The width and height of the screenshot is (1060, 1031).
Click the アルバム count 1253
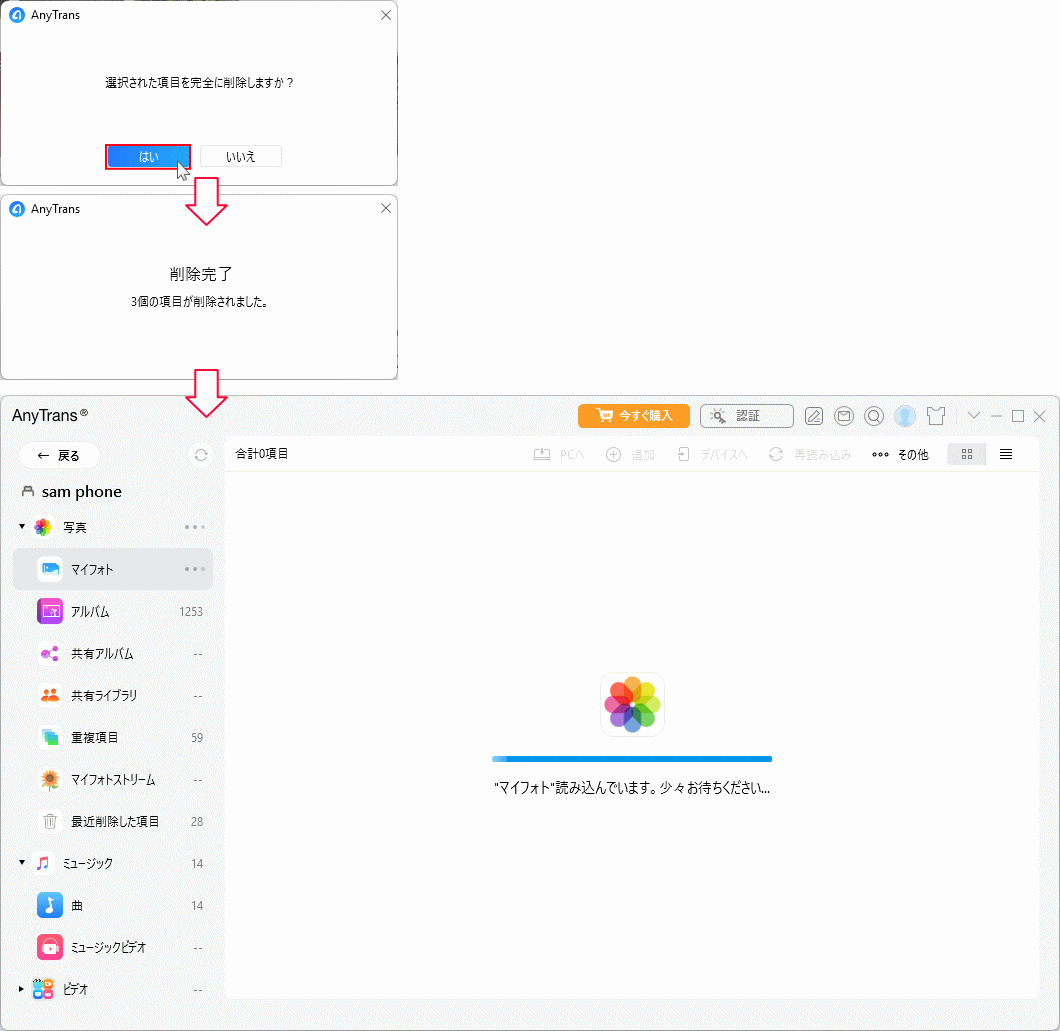pyautogui.click(x=191, y=612)
